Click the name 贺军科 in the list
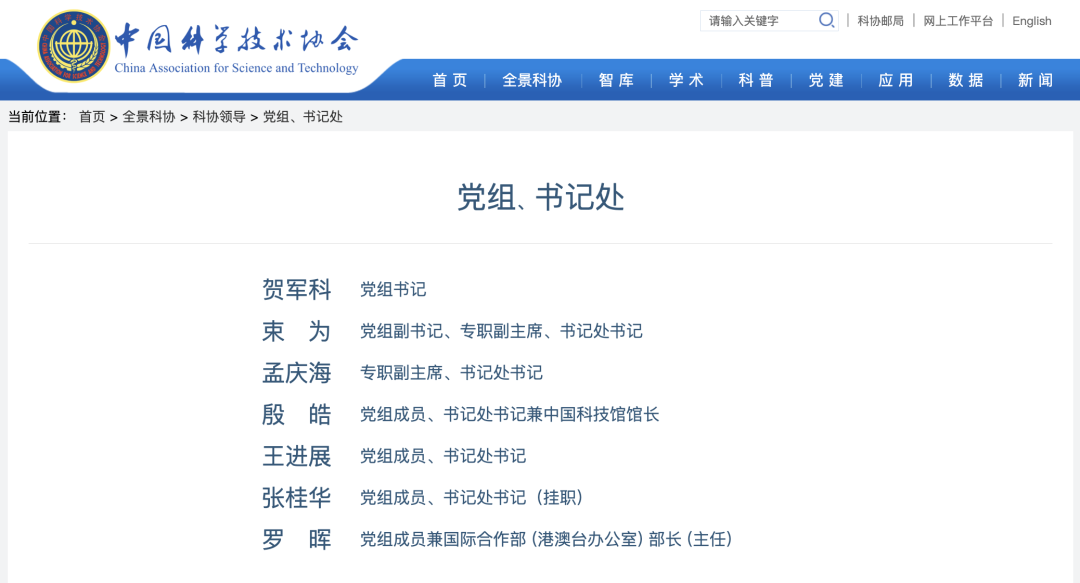The height and width of the screenshot is (583, 1080). coord(296,289)
